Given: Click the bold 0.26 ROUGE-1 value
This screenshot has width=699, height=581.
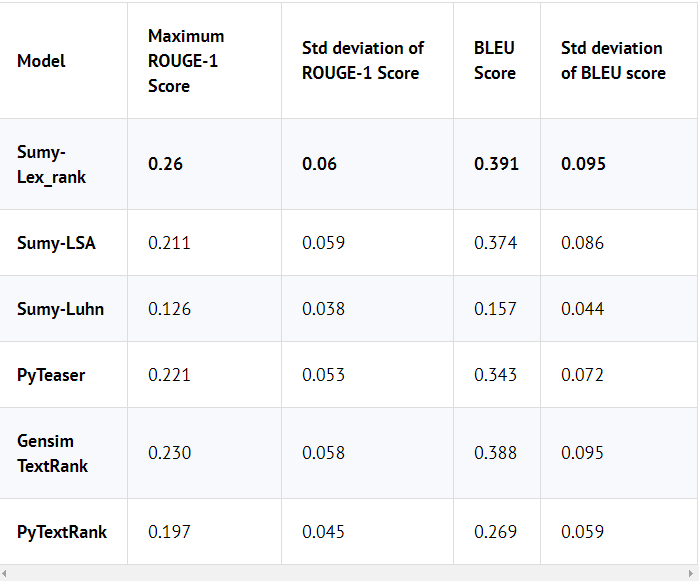Looking at the screenshot, I should [x=165, y=164].
